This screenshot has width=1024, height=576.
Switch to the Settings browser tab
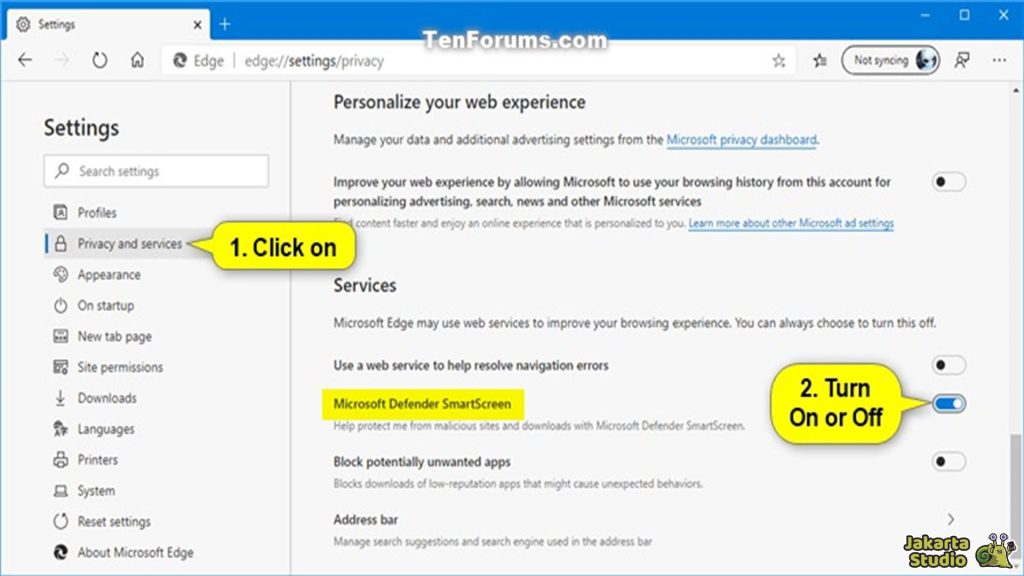pos(90,24)
